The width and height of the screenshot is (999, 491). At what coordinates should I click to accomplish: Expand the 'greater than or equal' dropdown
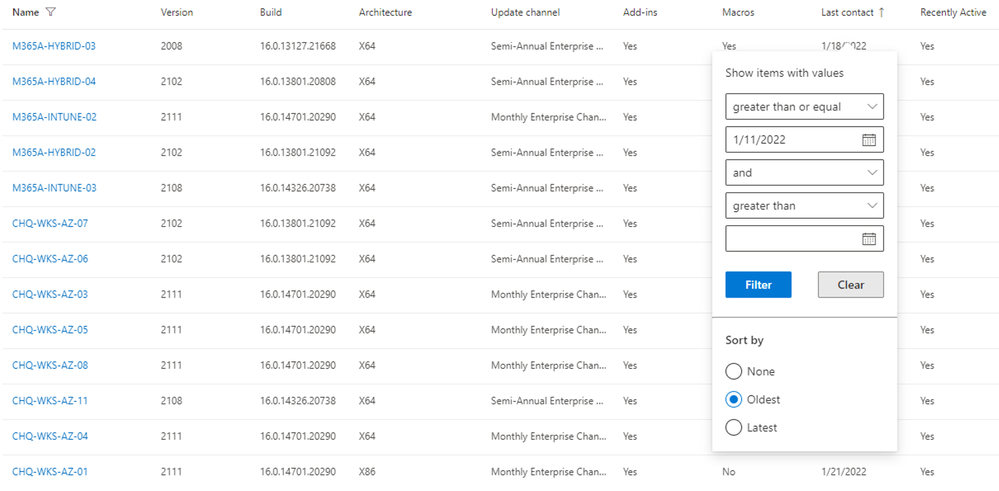point(804,106)
